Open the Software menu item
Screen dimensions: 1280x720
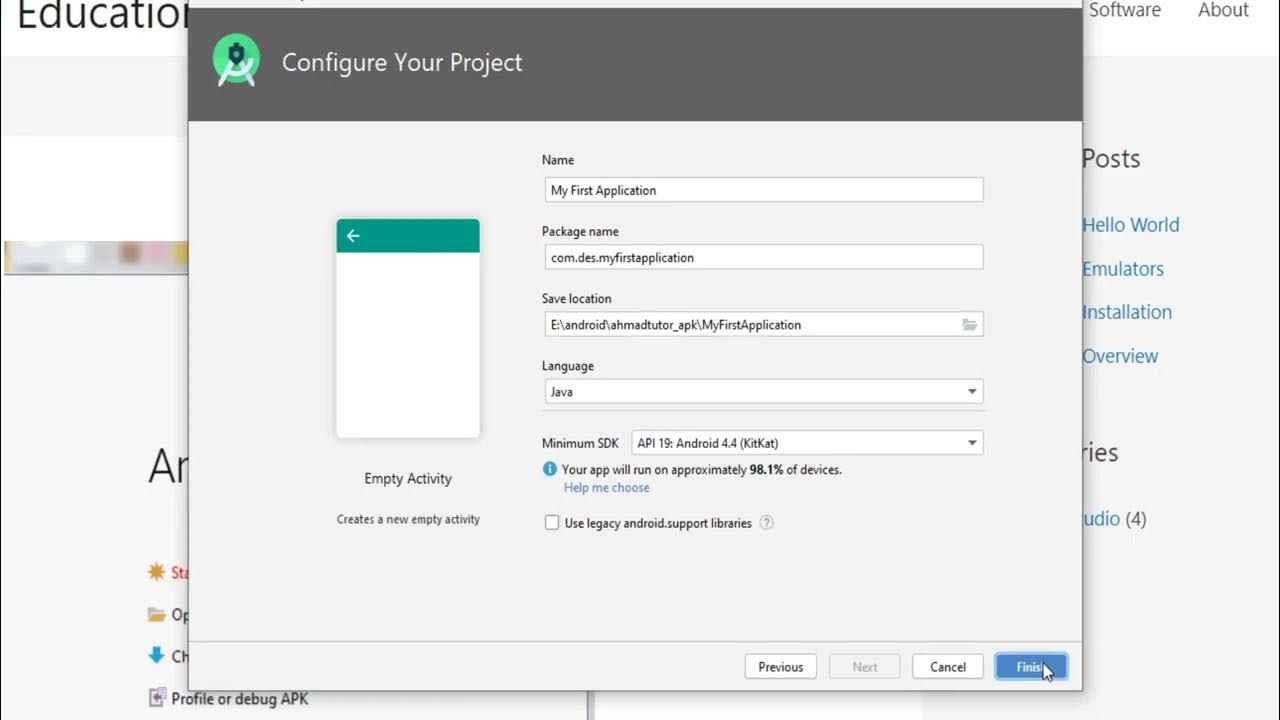1124,10
